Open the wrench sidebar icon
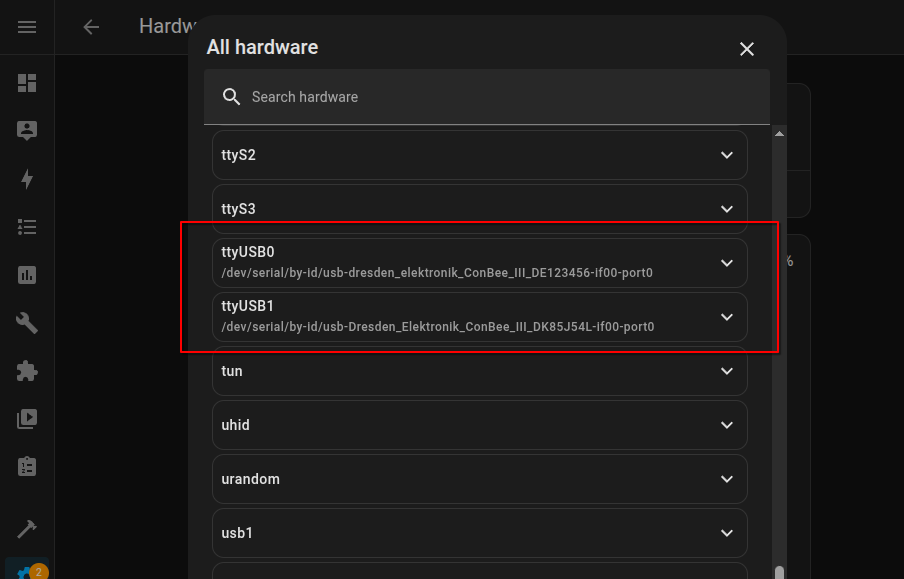Image resolution: width=904 pixels, height=579 pixels. 27,323
